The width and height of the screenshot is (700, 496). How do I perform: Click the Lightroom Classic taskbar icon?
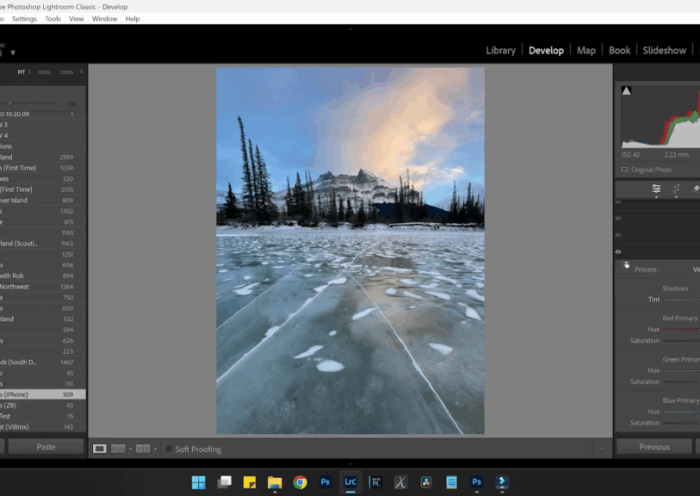(x=351, y=482)
